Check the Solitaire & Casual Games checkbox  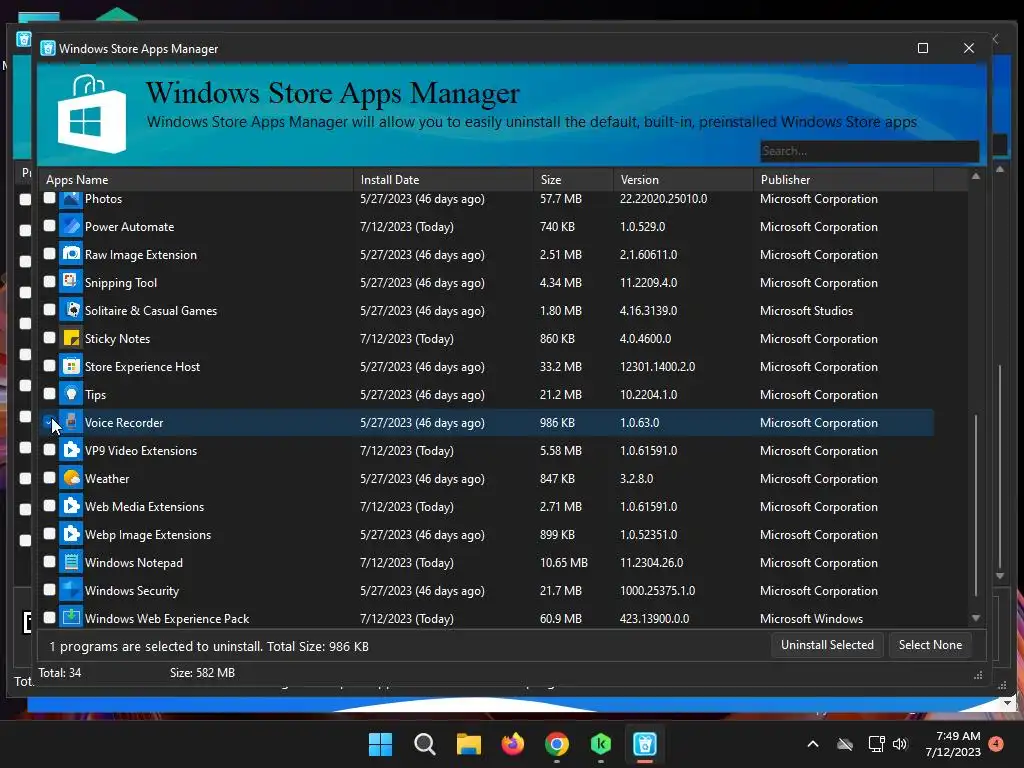click(x=50, y=310)
